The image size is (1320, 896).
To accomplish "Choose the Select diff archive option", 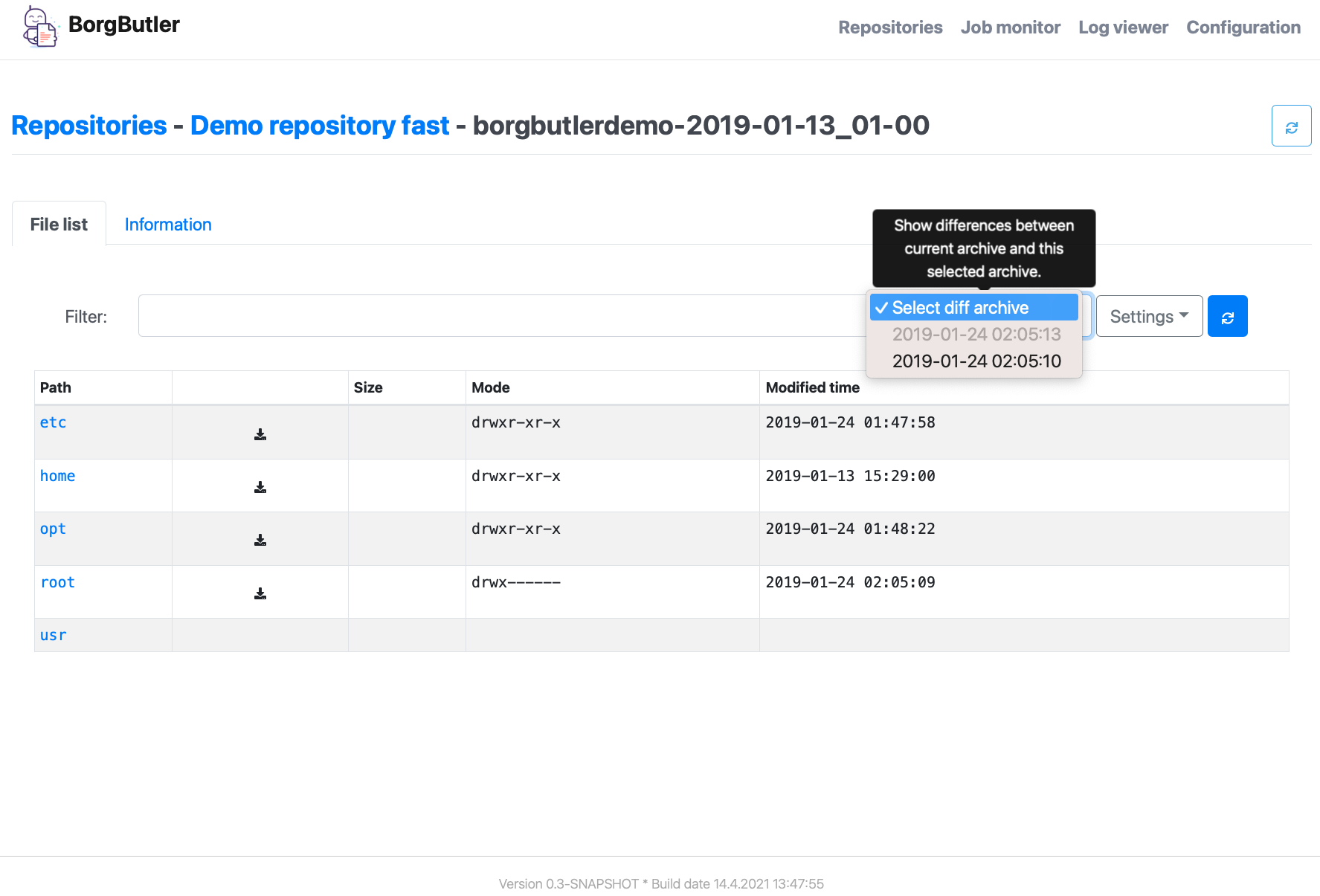I will click(x=974, y=308).
